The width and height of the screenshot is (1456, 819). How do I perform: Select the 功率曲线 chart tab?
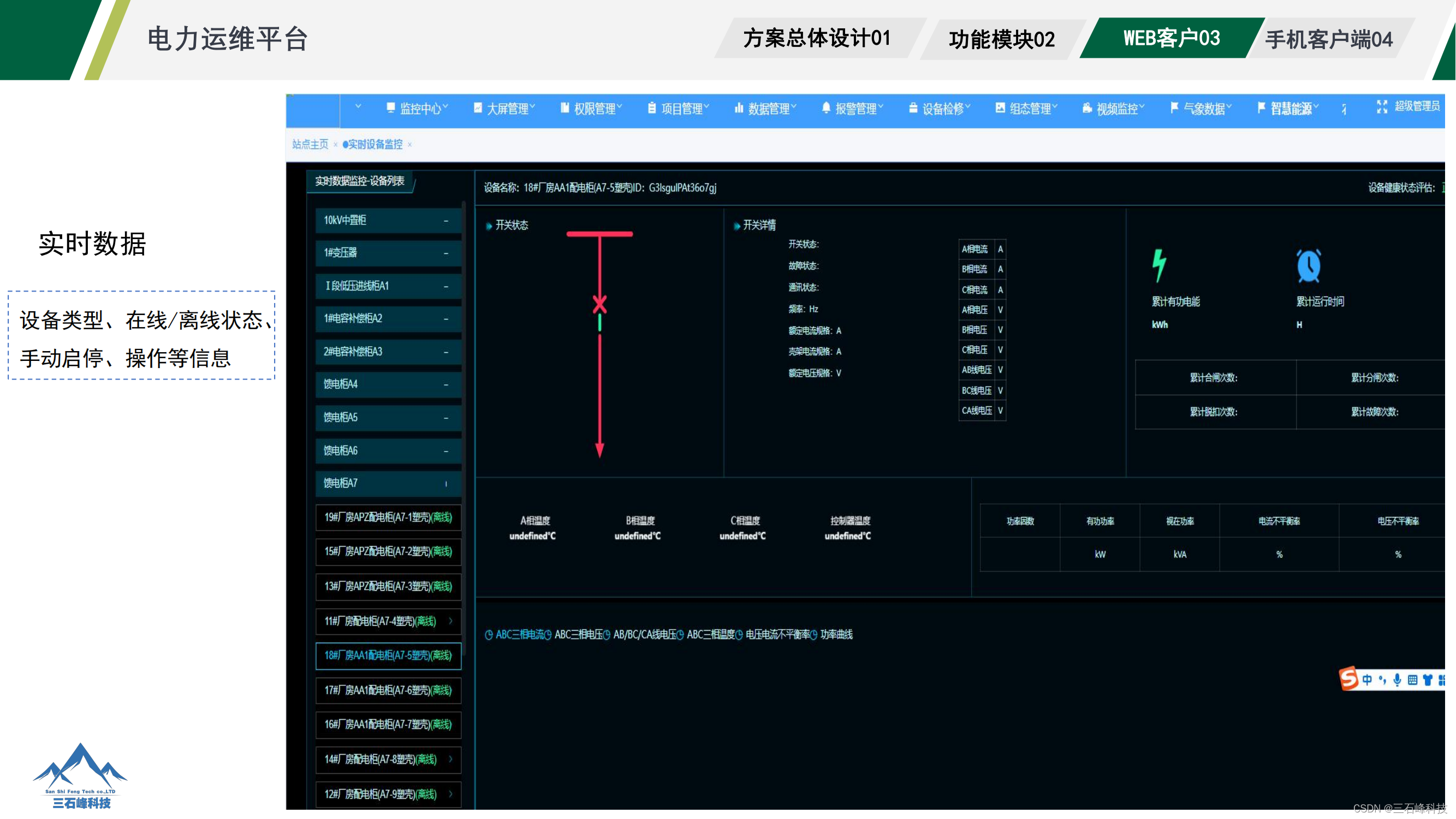click(835, 634)
